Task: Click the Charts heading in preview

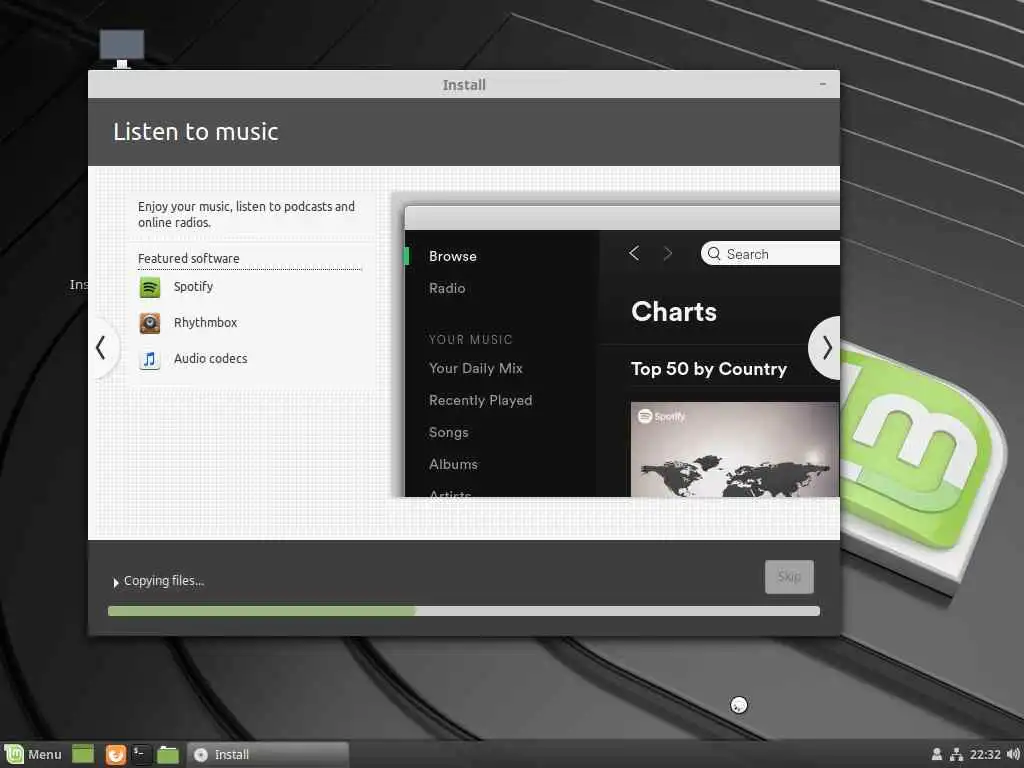Action: 674,312
